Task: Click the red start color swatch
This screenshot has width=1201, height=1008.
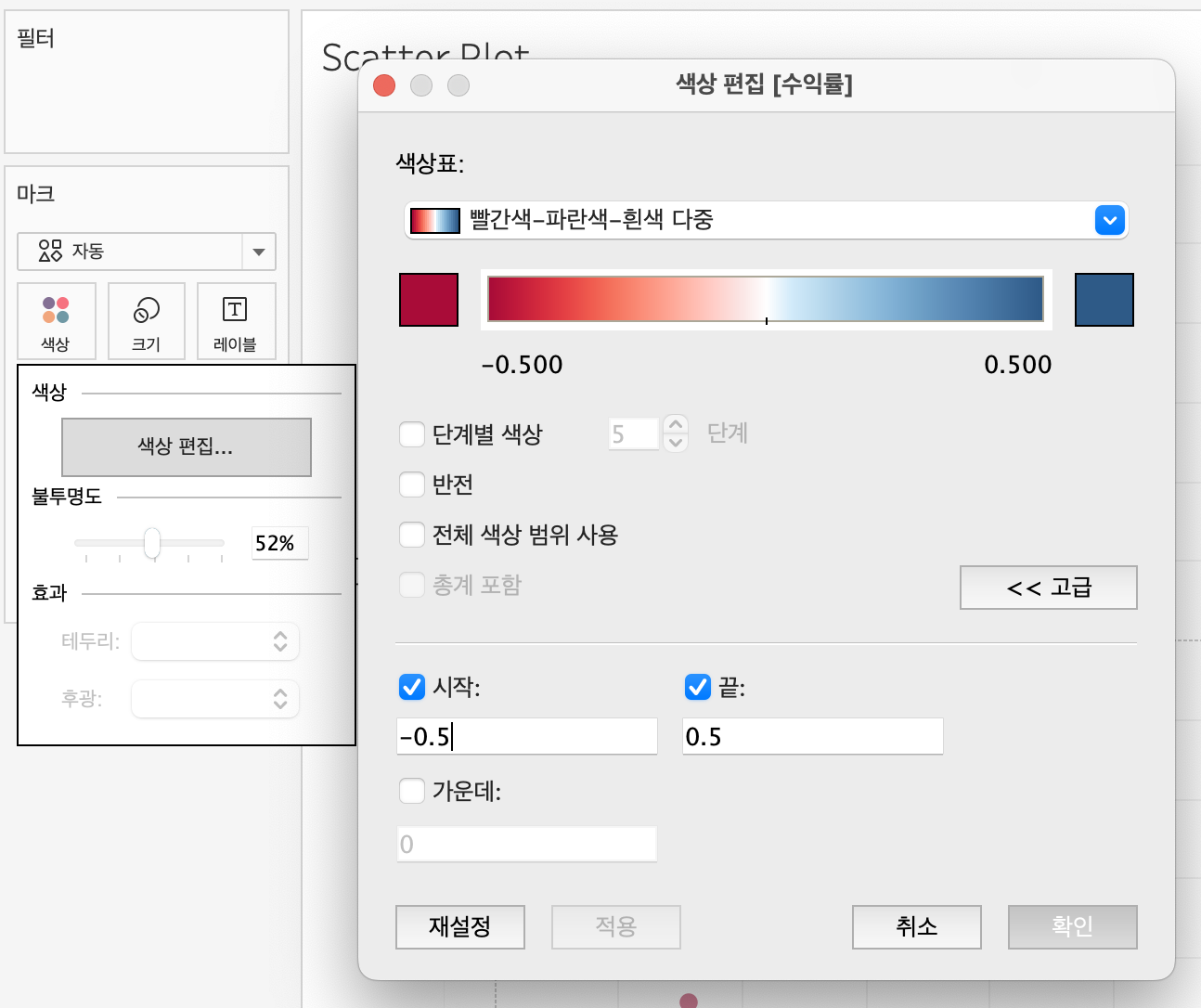Action: coord(429,300)
